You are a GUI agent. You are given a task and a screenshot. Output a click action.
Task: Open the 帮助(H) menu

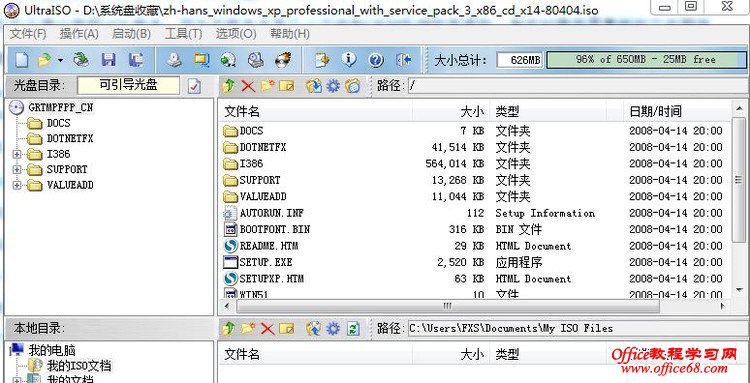coord(290,34)
